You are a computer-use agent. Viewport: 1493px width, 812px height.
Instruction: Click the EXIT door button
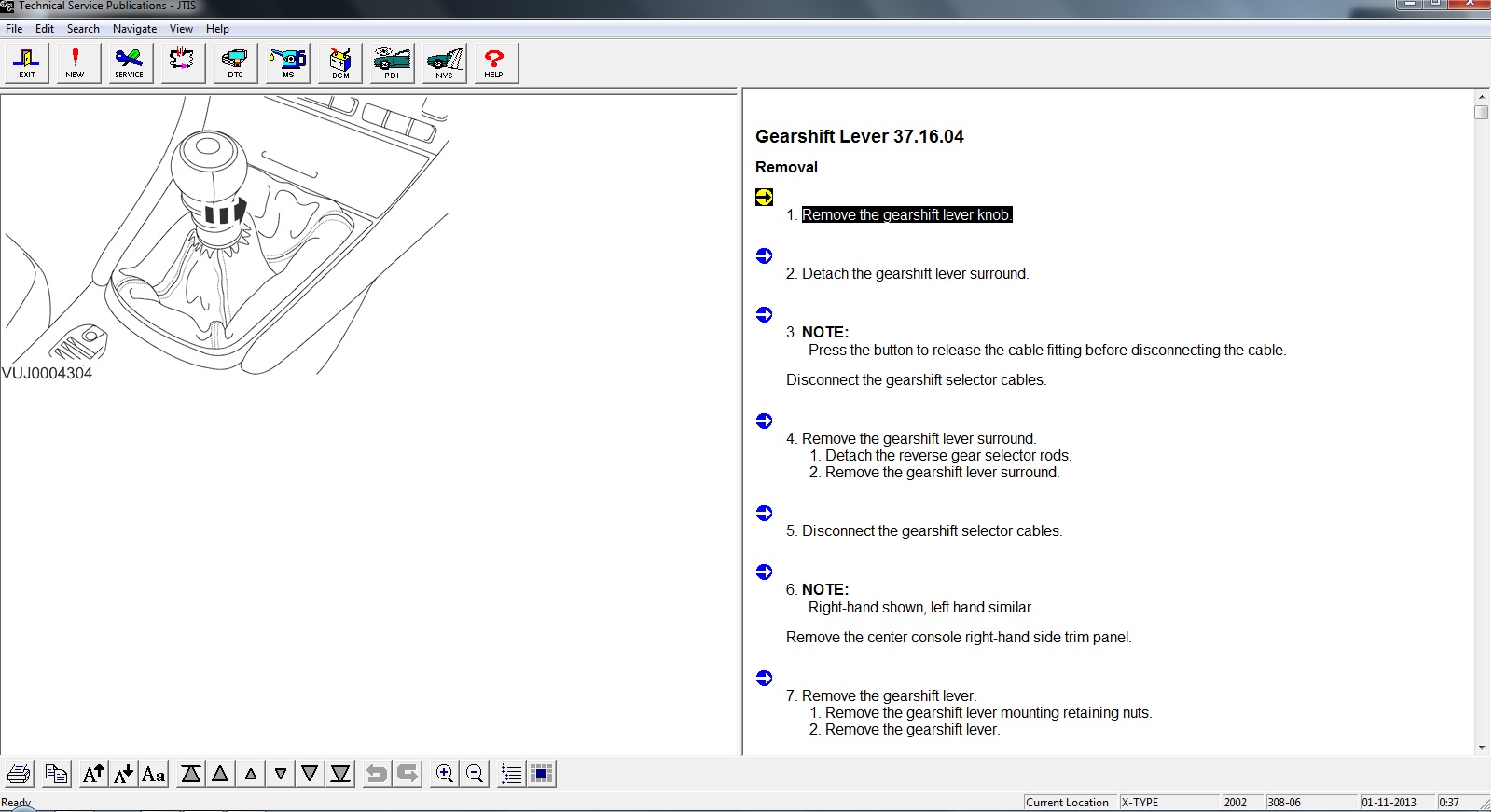[x=27, y=63]
